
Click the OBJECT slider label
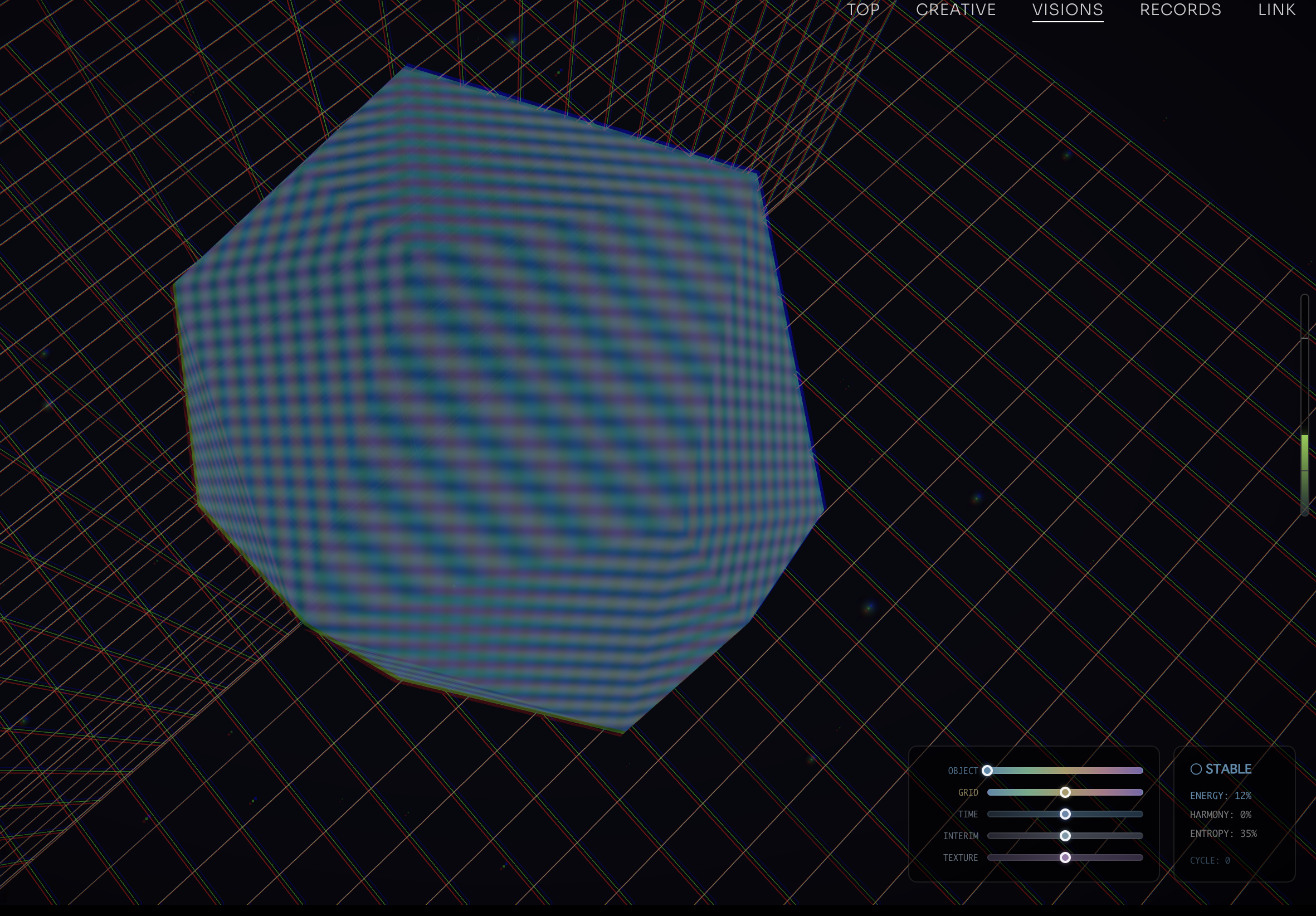[x=962, y=771]
